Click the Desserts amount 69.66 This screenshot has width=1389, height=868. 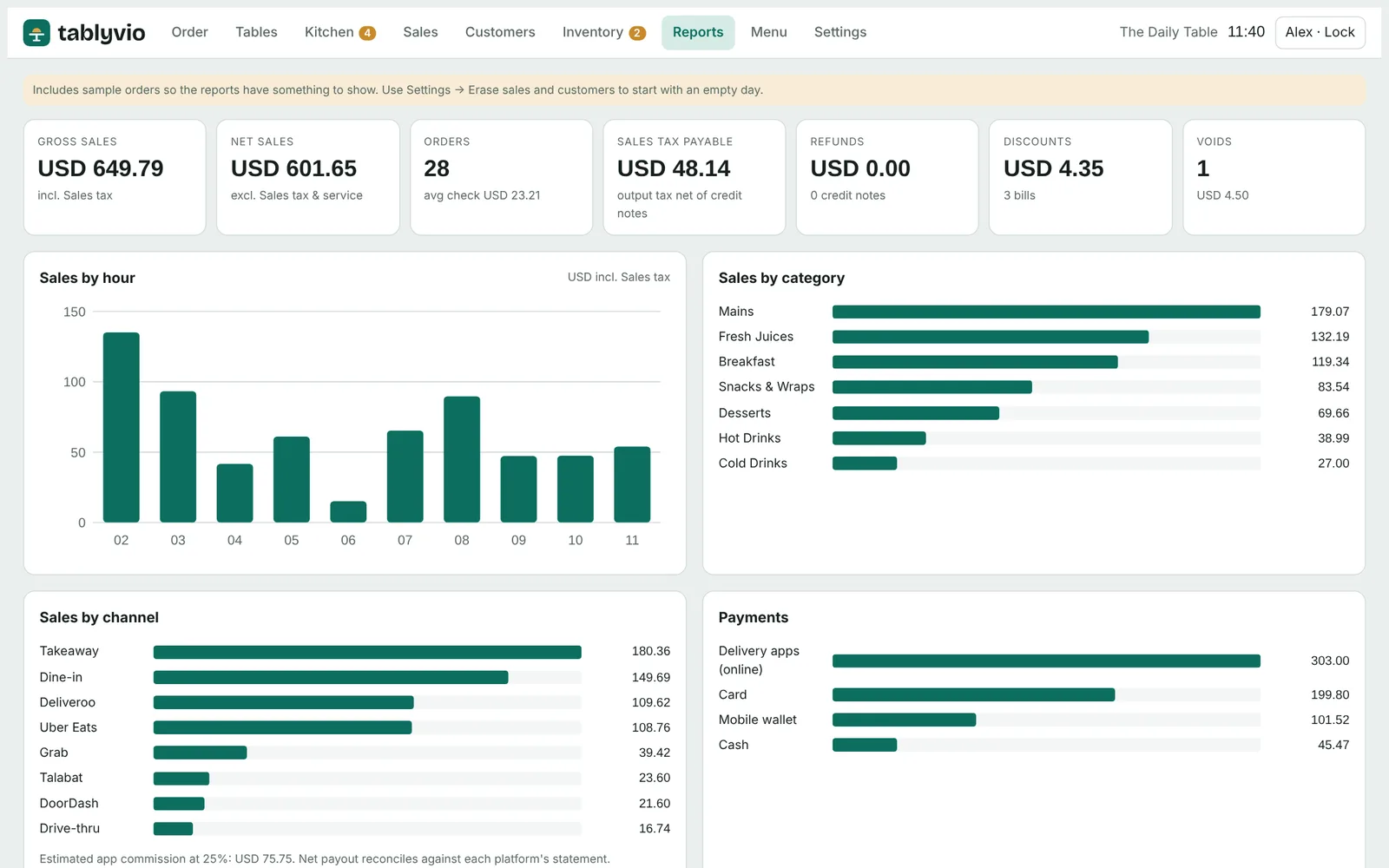[1333, 413]
